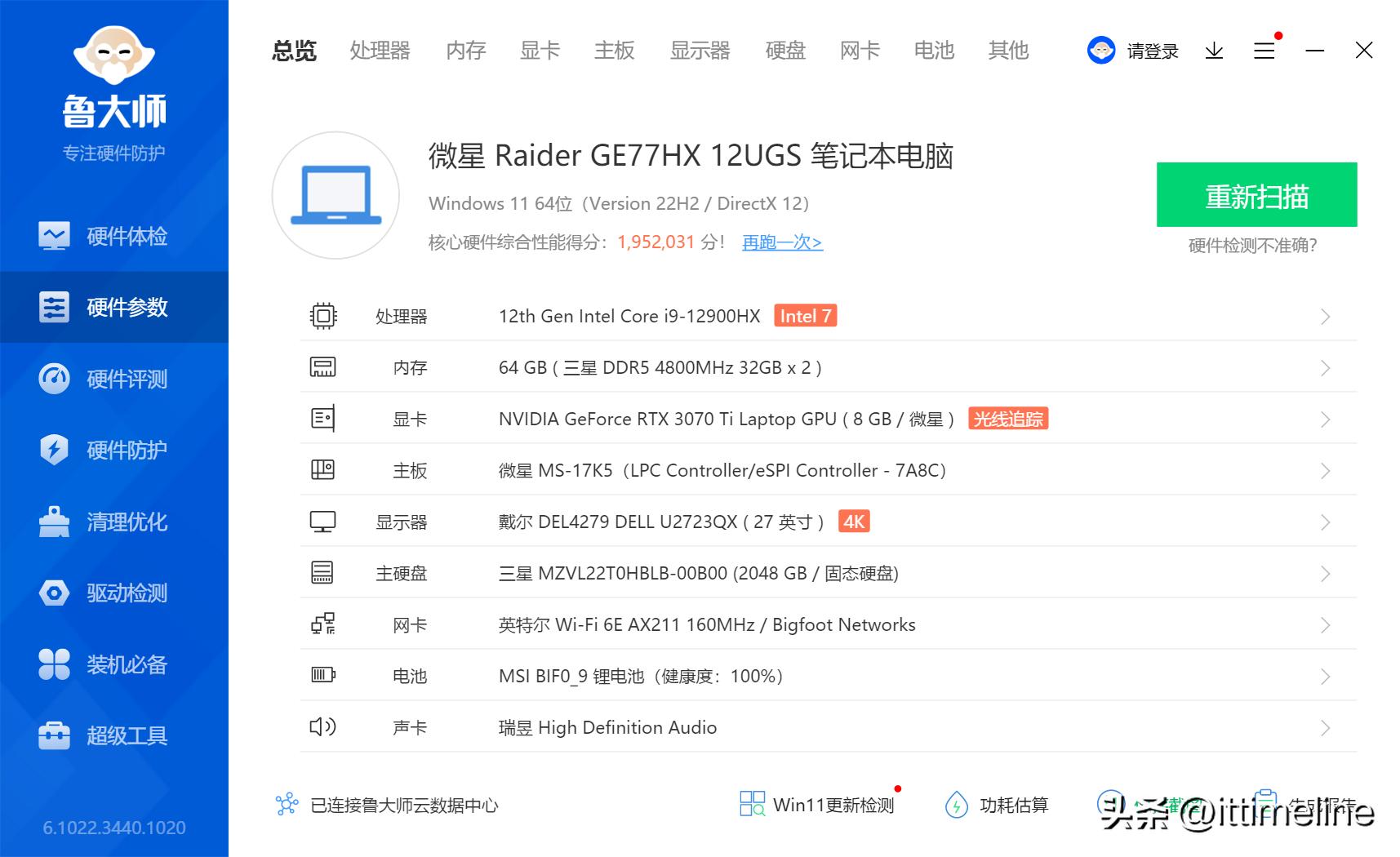Click the Intel 7 badge
Image resolution: width=1400 pixels, height=857 pixels.
806,316
